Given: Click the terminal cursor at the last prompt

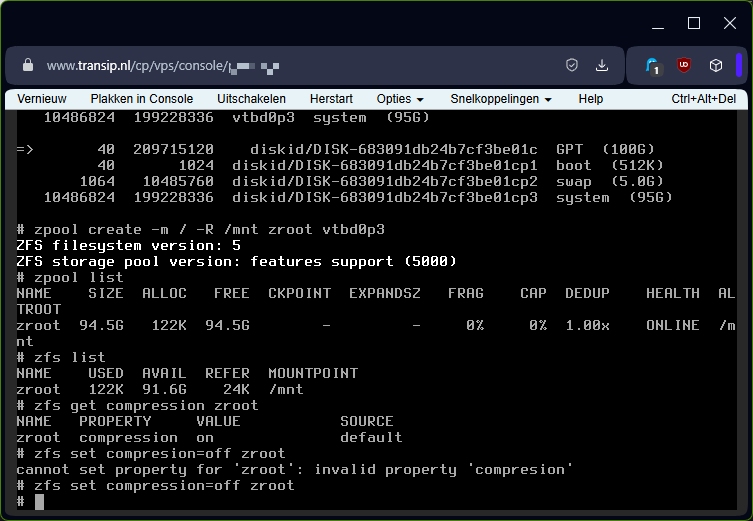Looking at the screenshot, I should point(39,502).
